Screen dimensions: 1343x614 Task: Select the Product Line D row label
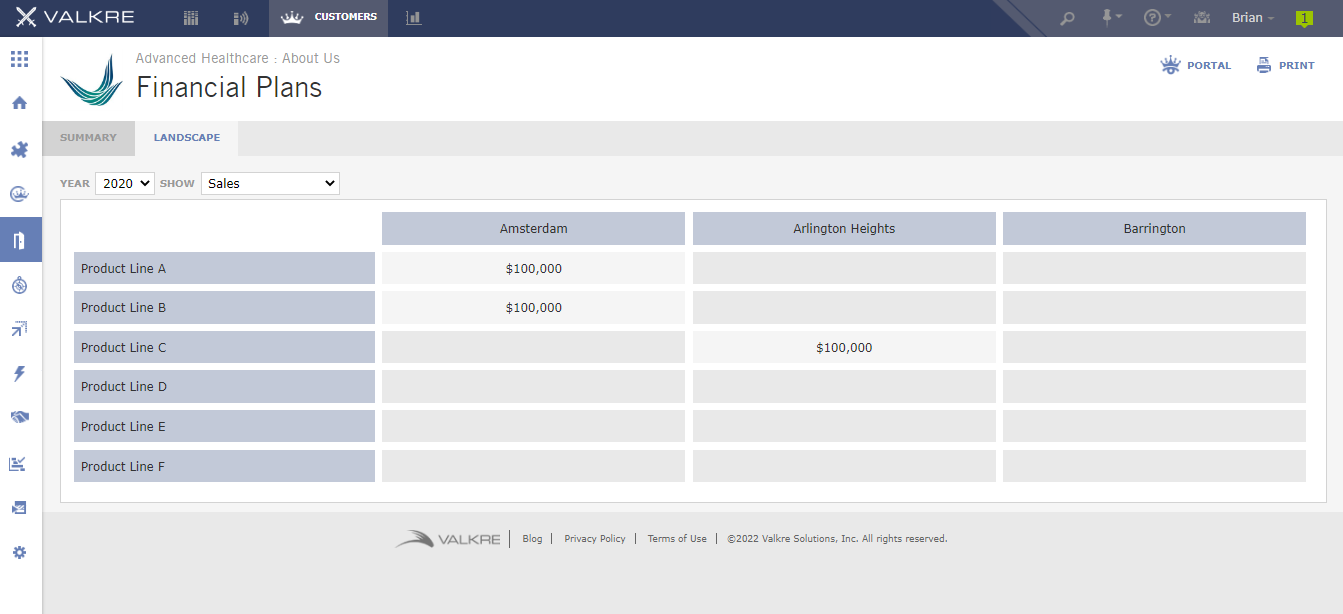point(224,386)
